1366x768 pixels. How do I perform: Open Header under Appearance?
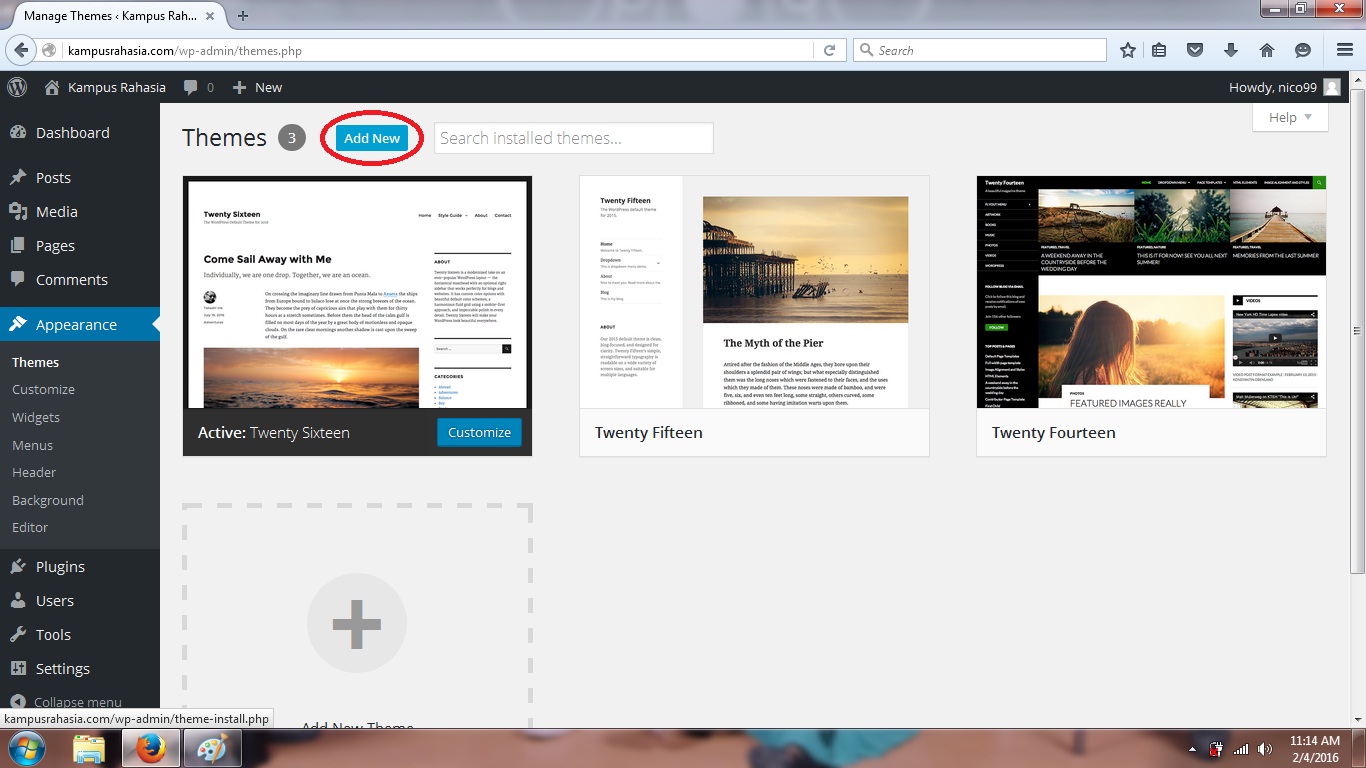click(34, 472)
